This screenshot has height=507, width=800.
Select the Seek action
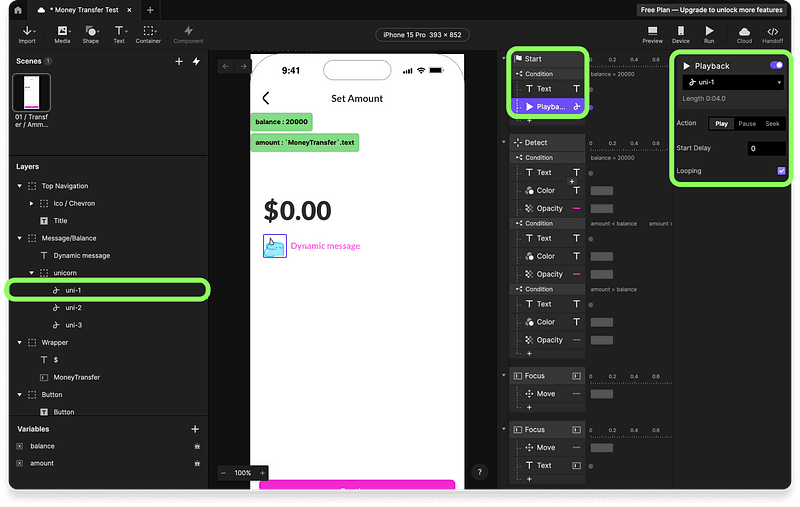point(772,123)
